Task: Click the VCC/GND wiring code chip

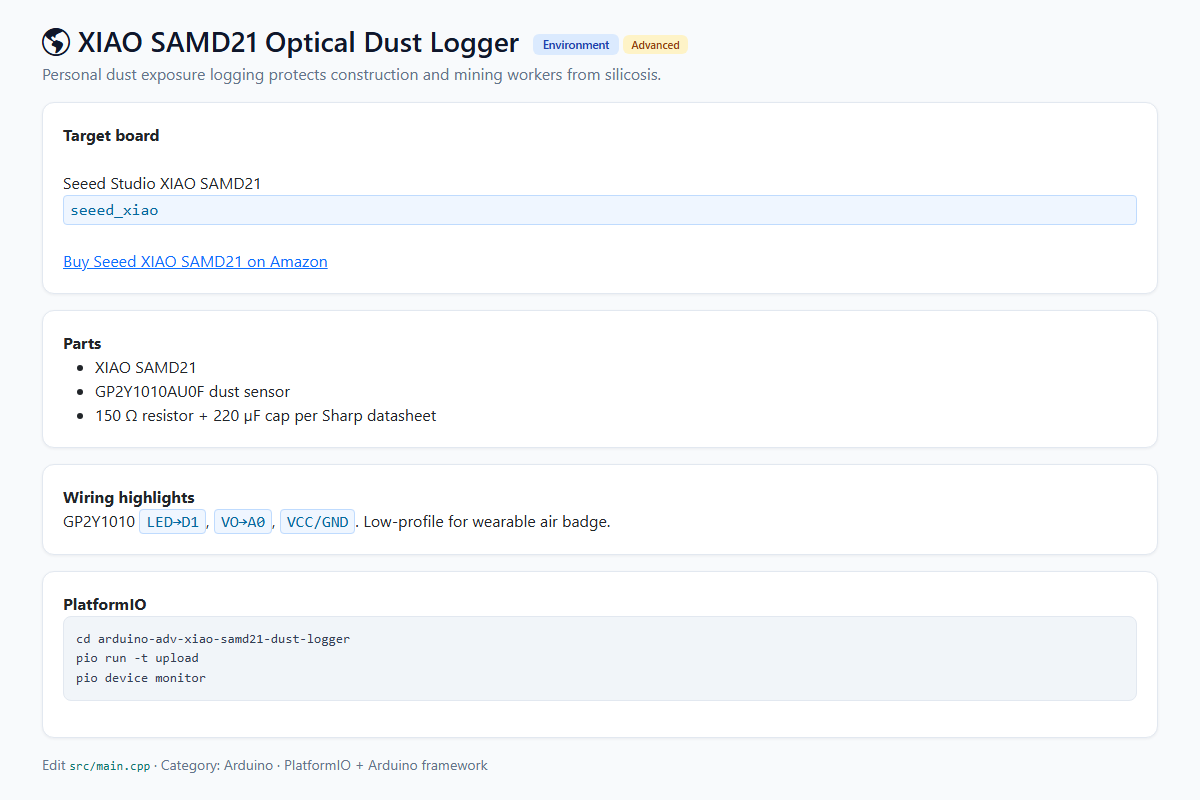Action: coord(318,522)
